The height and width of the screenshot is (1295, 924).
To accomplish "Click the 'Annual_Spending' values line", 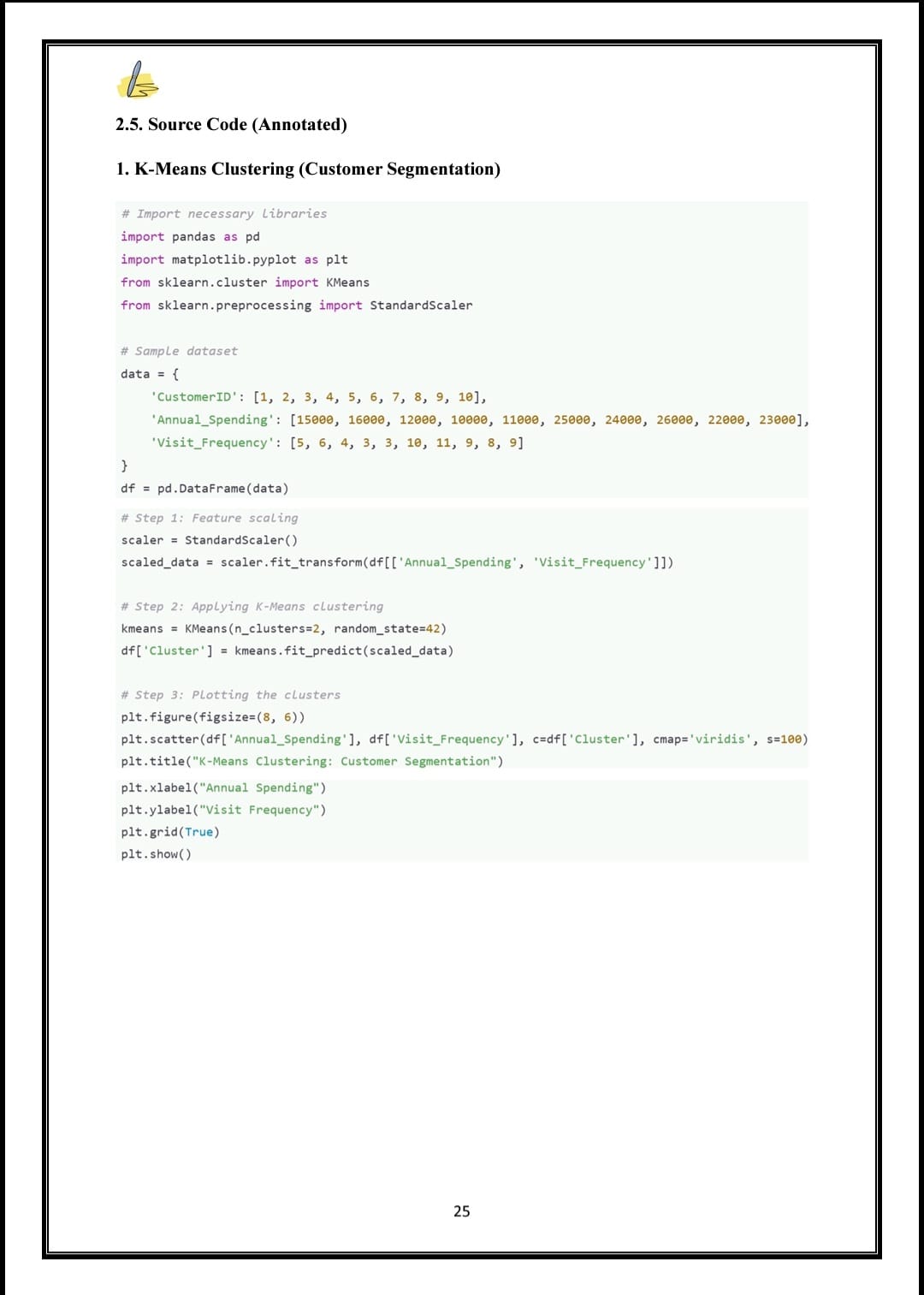I will point(479,419).
